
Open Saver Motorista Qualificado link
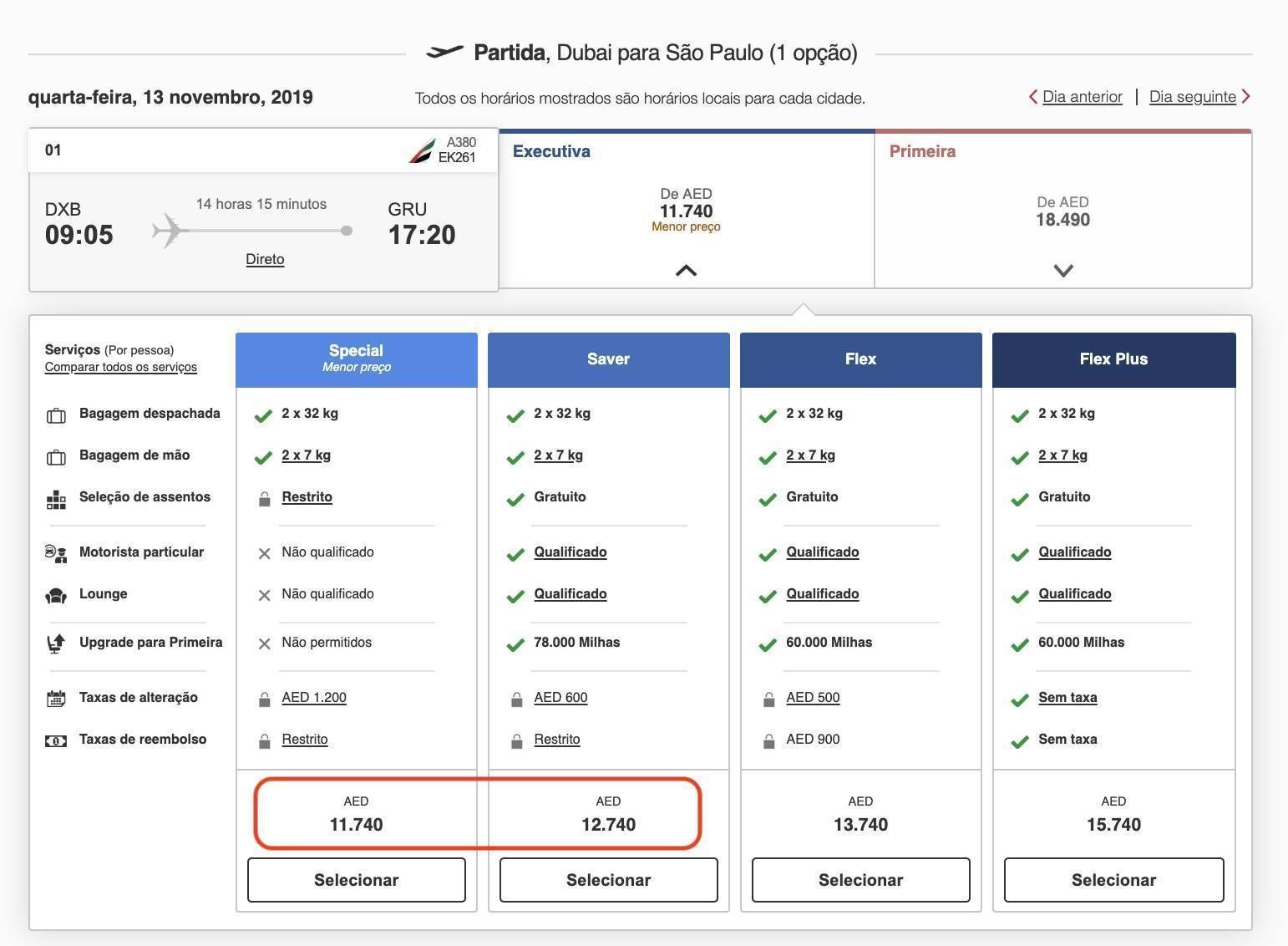coord(570,552)
